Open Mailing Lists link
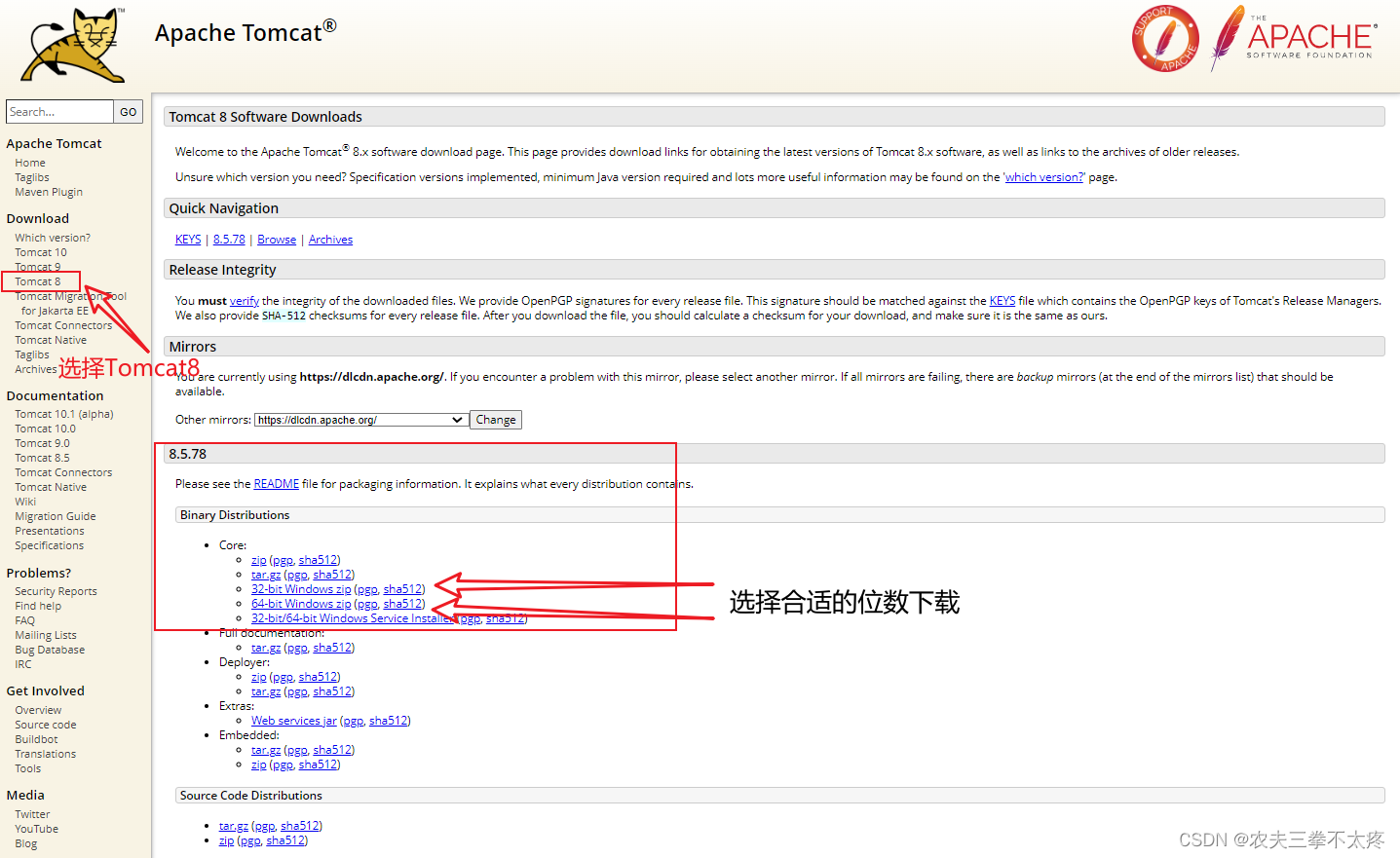Viewport: 1400px width, 858px height. coord(46,635)
